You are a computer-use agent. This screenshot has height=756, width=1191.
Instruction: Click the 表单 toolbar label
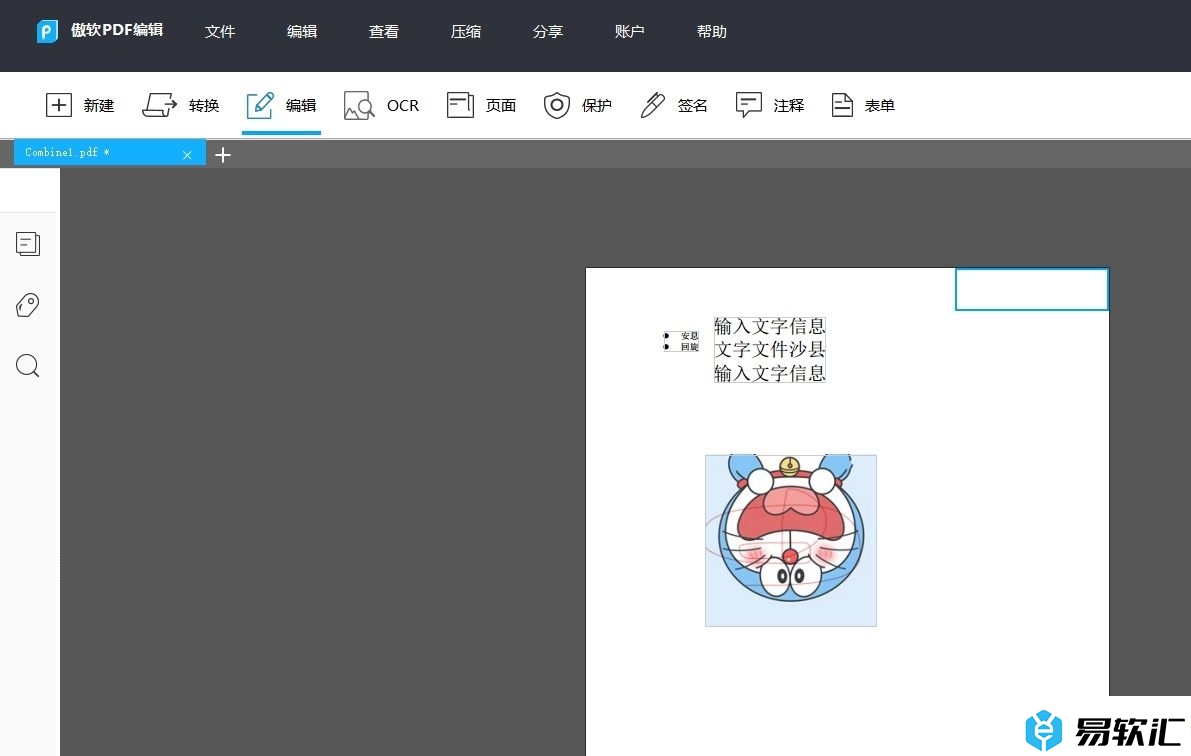[x=880, y=106]
